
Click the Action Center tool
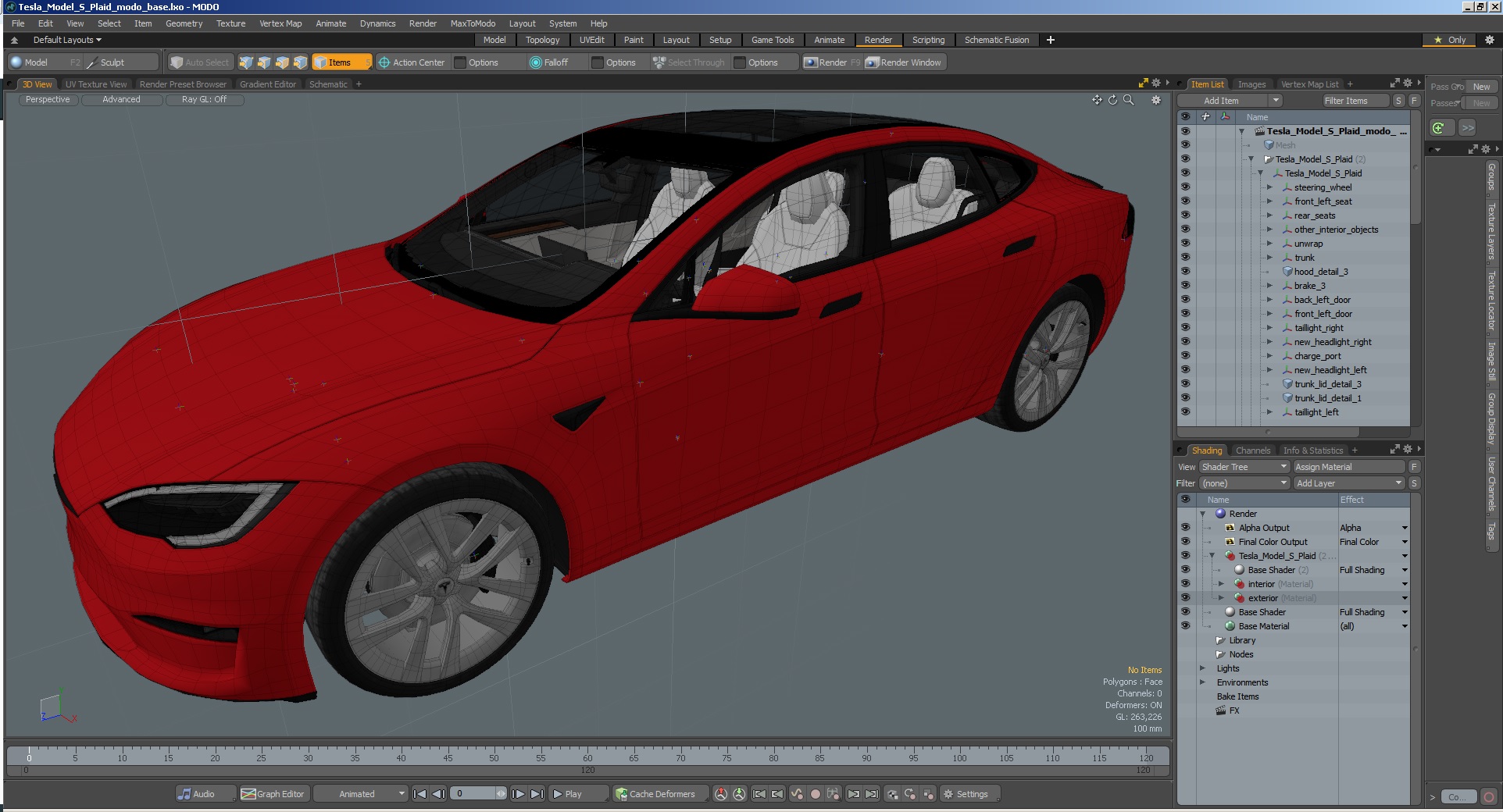412,62
